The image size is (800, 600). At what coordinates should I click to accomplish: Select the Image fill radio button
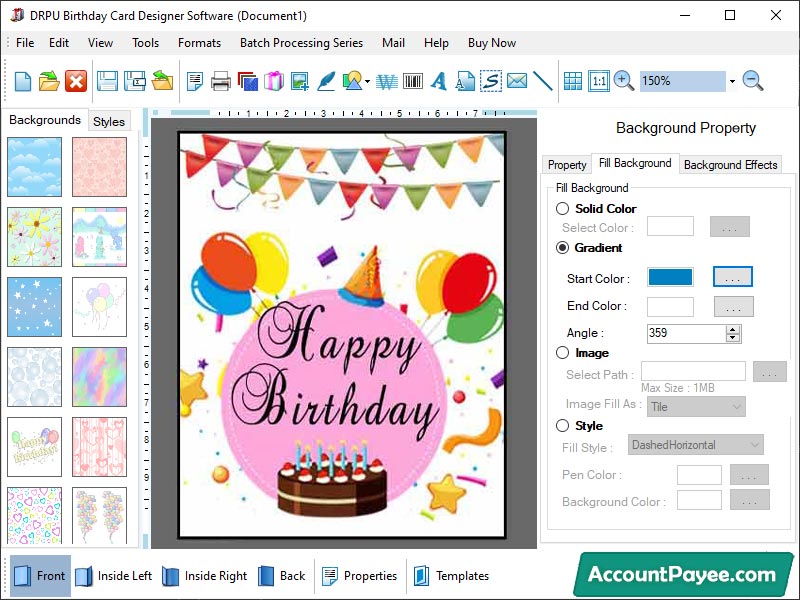pyautogui.click(x=562, y=352)
